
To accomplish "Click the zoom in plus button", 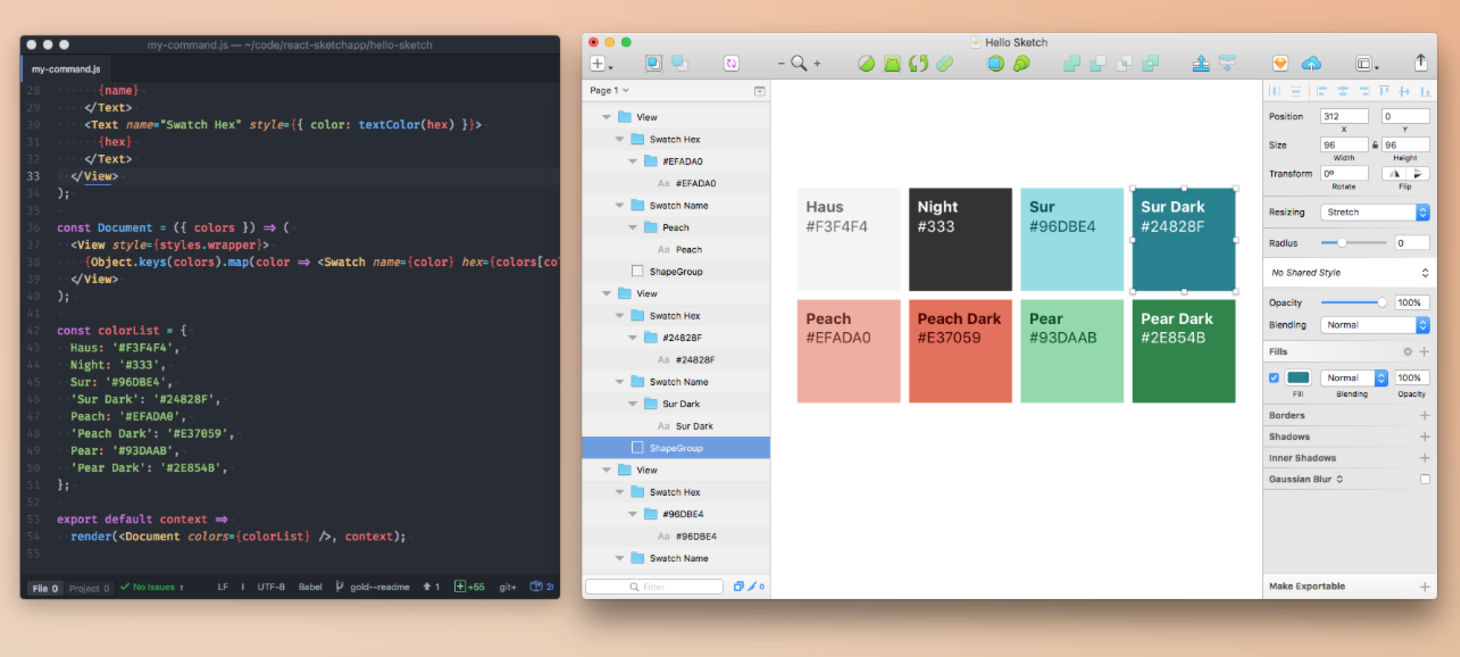I will (x=817, y=64).
